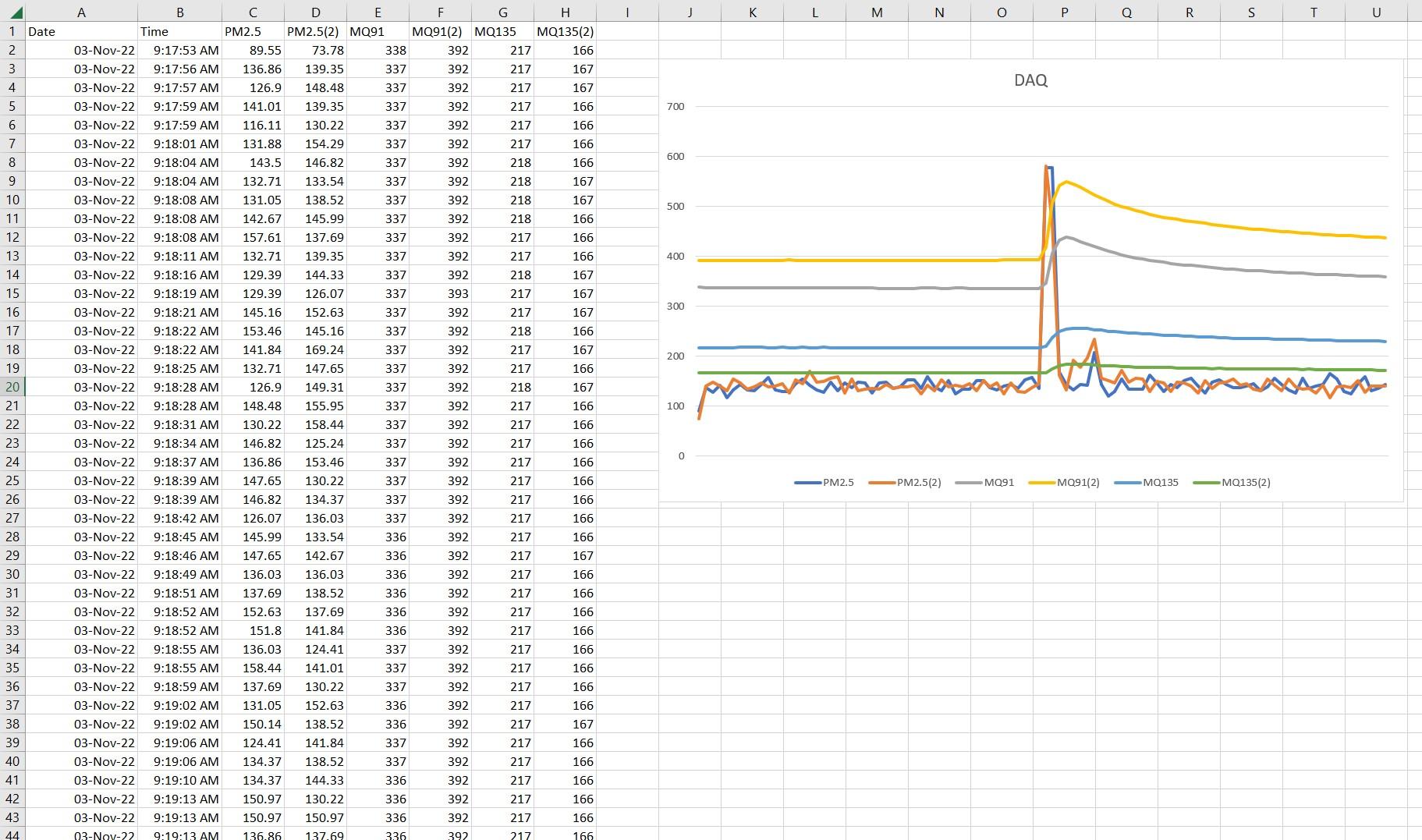Click the MQ91 header cell in row 1
The height and width of the screenshot is (840, 1422).
point(378,31)
